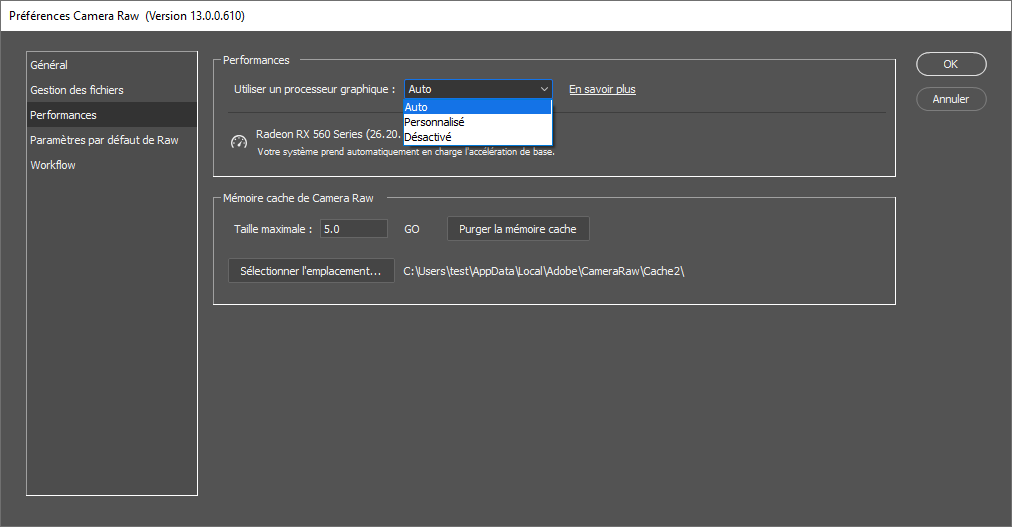Open the Général preferences section
Screen dimensions: 1012x527
tap(112, 65)
